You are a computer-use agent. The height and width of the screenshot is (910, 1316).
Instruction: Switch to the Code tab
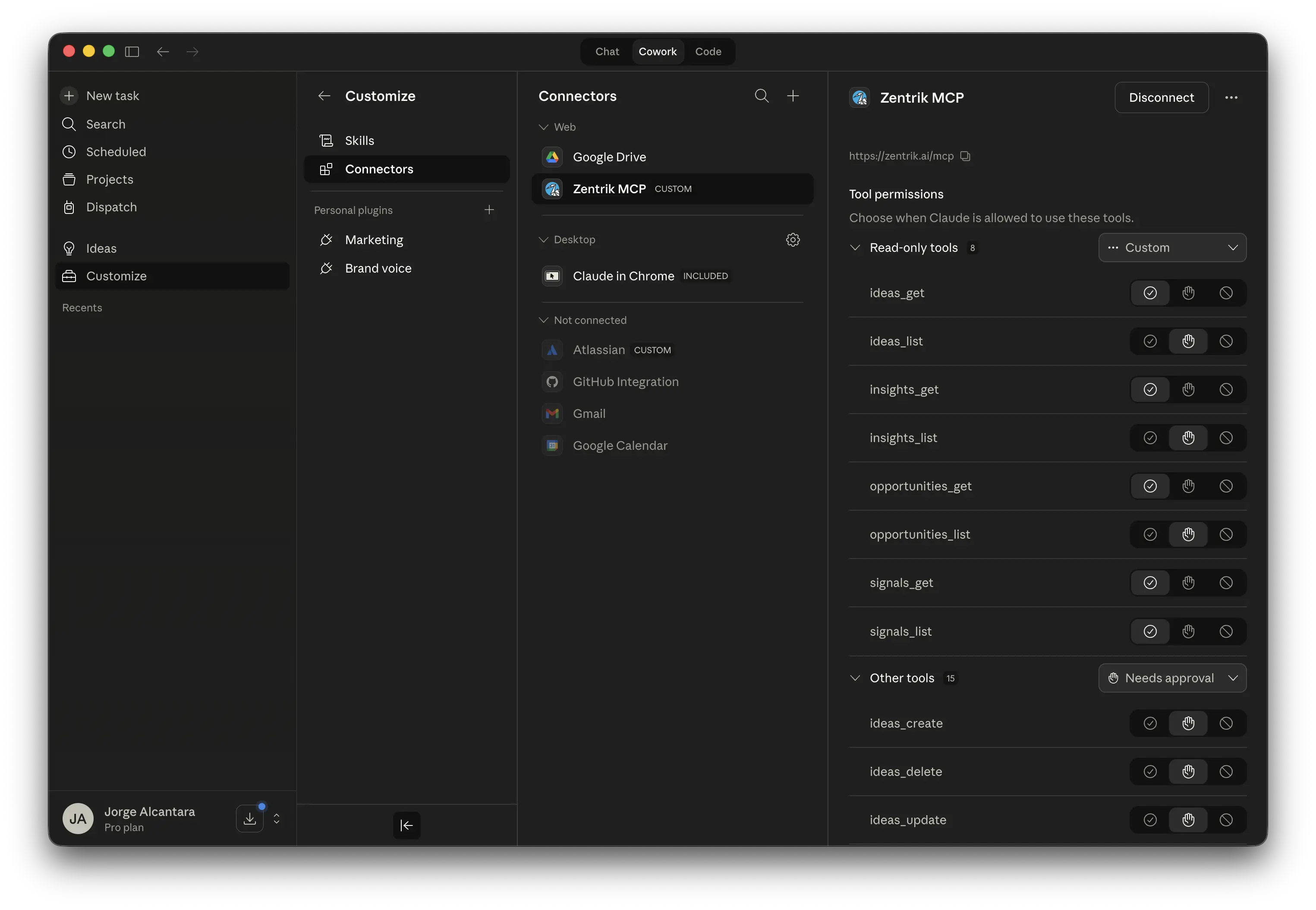708,52
